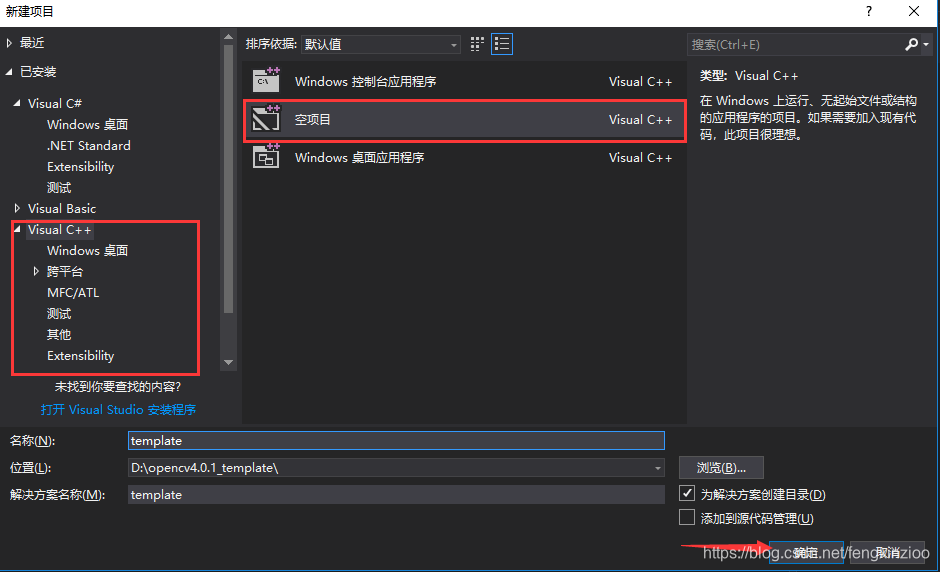Collapse the Visual C# tree node
This screenshot has height=572, width=940.
click(x=17, y=103)
